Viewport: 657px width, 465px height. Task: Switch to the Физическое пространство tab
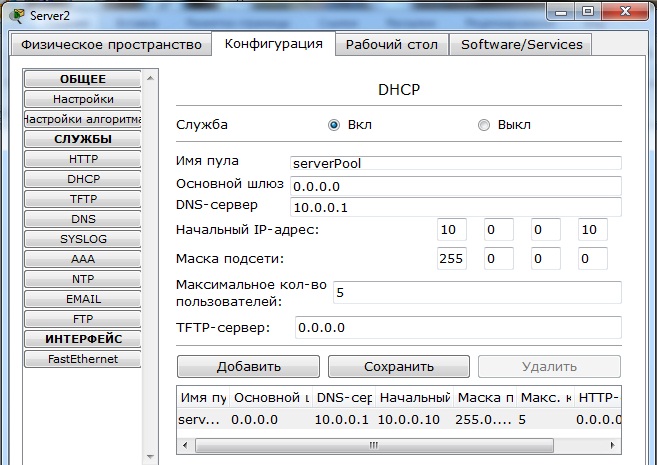[x=111, y=44]
